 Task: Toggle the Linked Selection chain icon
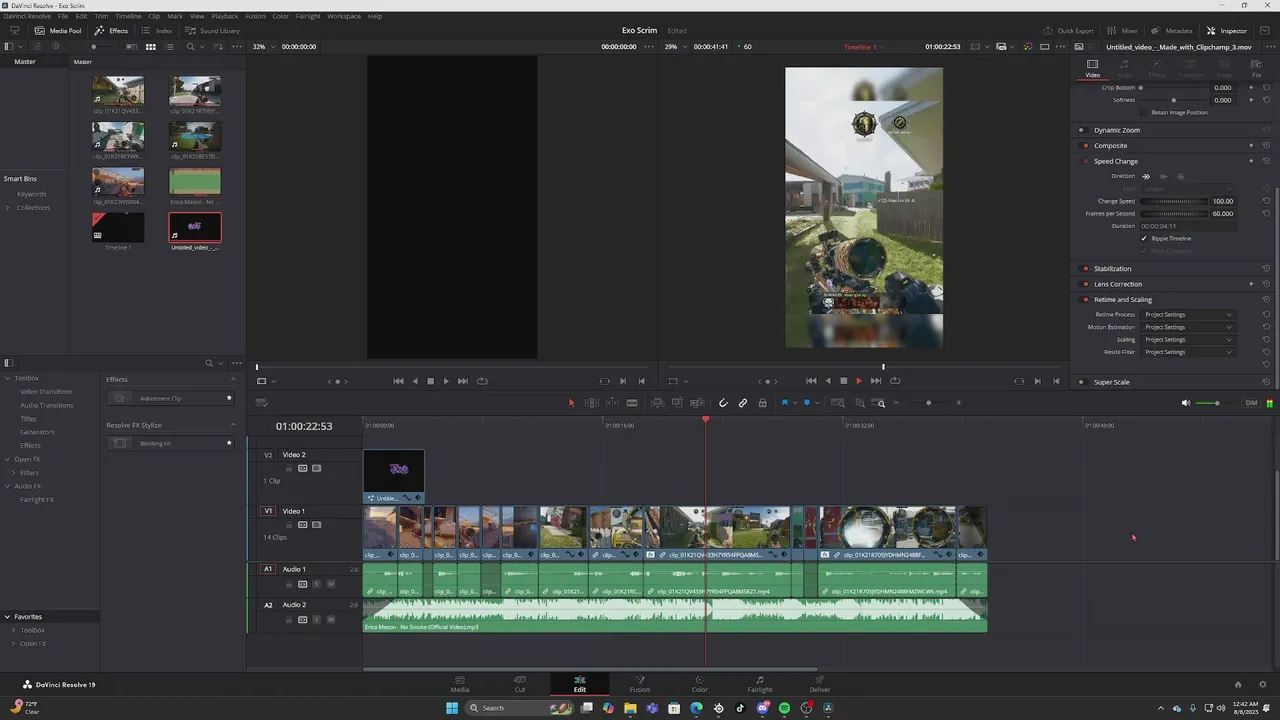(743, 403)
